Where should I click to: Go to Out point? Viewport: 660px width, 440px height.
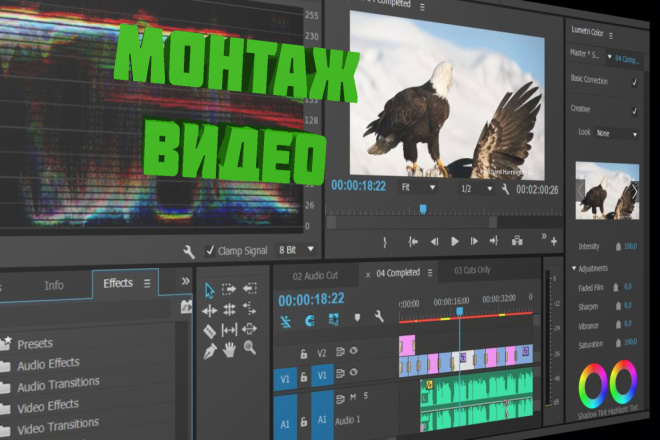[494, 241]
